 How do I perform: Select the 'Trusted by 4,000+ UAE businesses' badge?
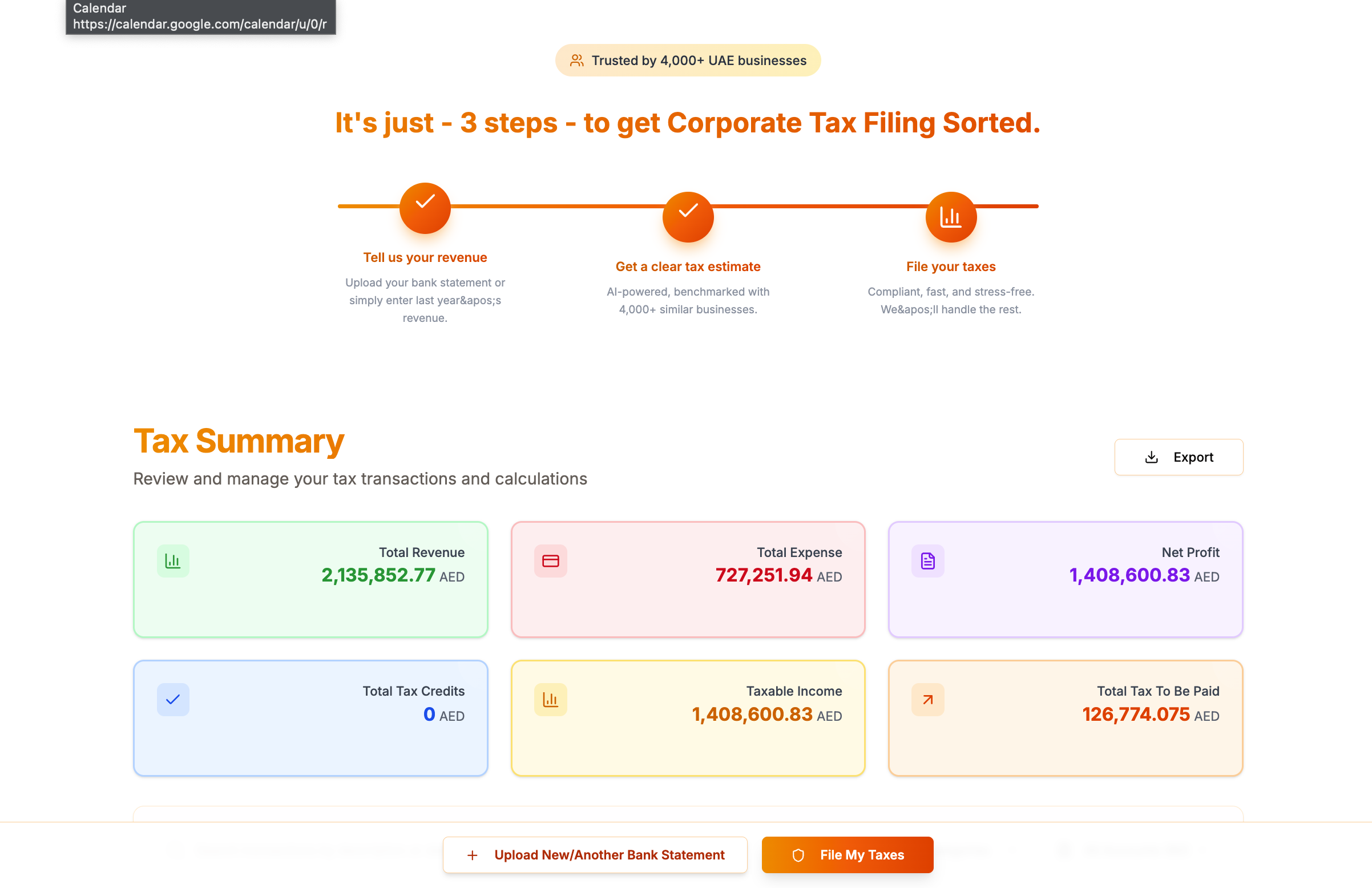click(x=687, y=60)
